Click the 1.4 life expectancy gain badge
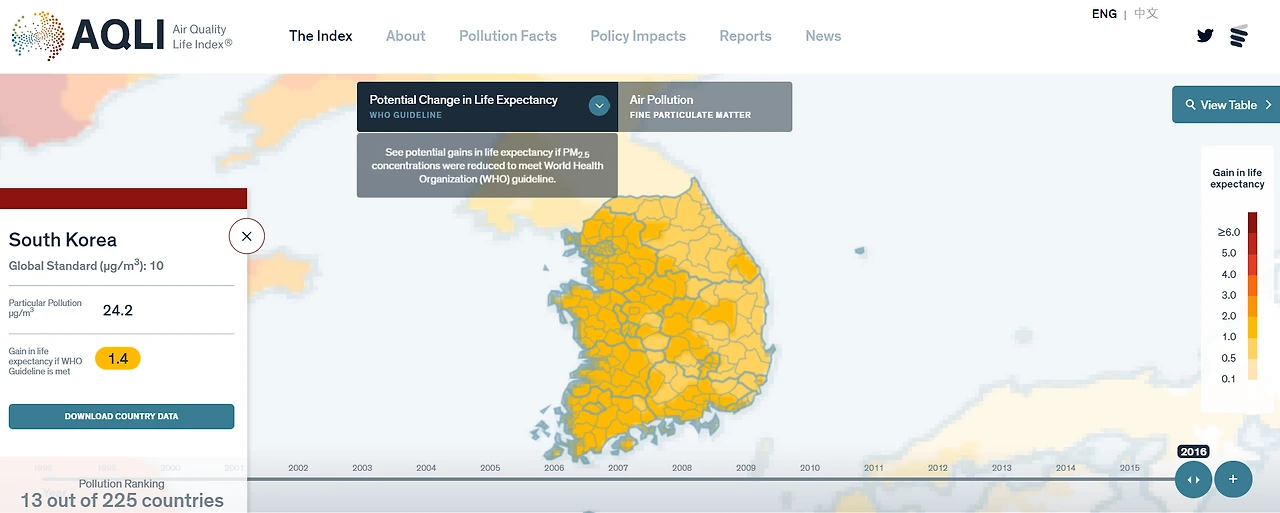1280x513 pixels. tap(118, 358)
